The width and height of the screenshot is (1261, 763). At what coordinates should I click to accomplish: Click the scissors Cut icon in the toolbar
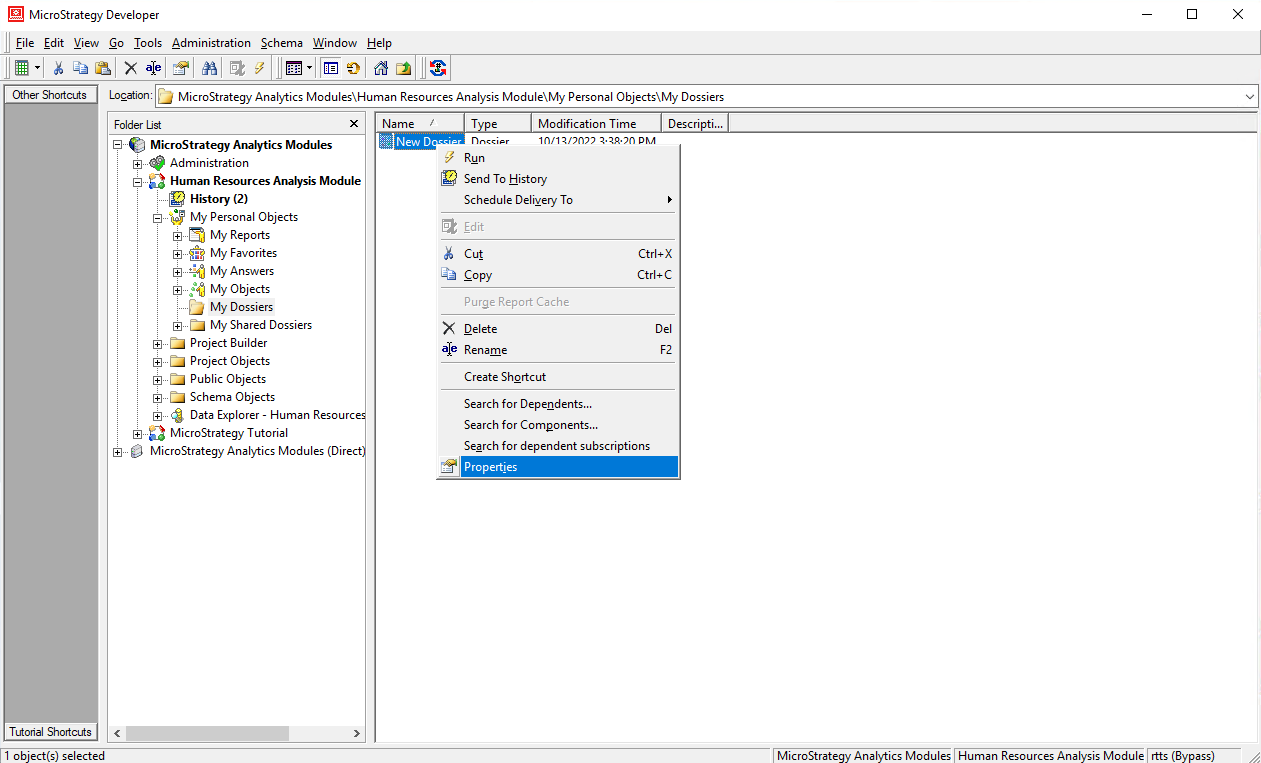point(59,68)
